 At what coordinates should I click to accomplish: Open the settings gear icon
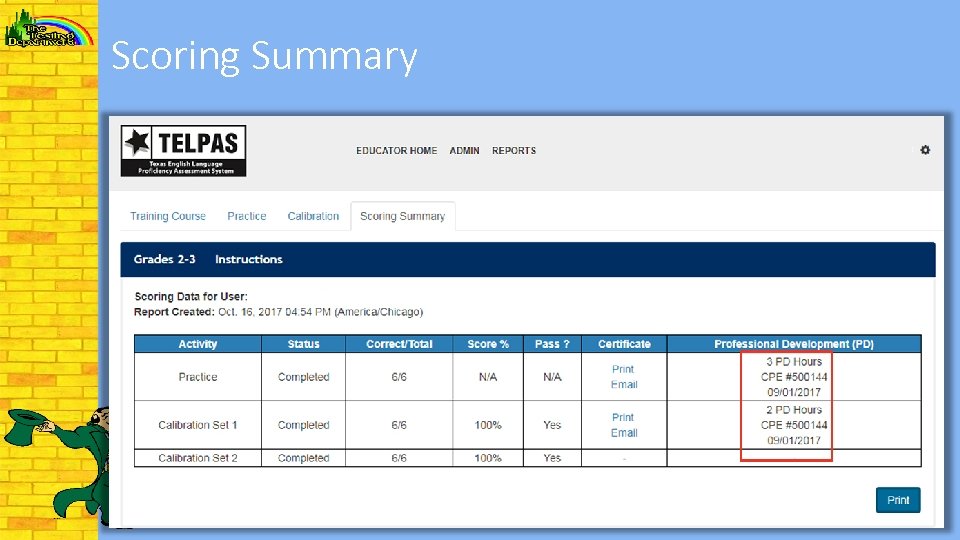pyautogui.click(x=925, y=150)
